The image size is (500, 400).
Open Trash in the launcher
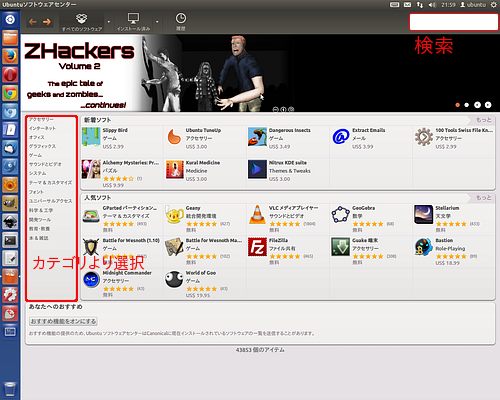(x=10, y=389)
